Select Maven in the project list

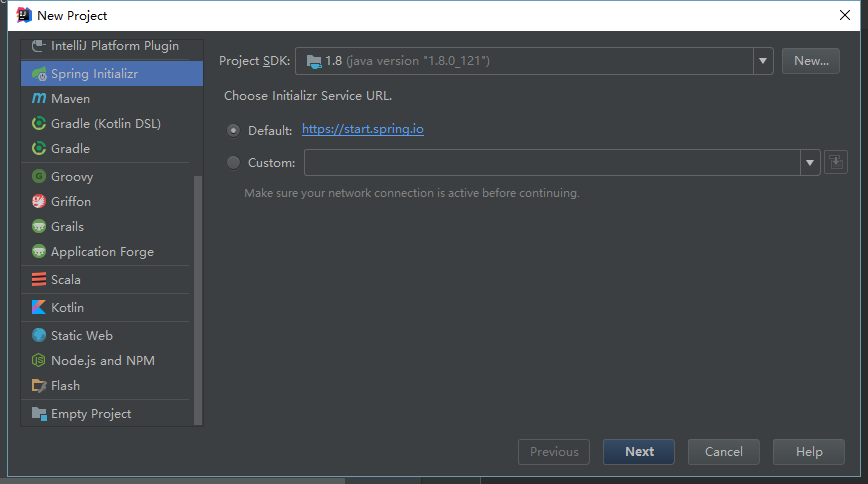[112, 99]
